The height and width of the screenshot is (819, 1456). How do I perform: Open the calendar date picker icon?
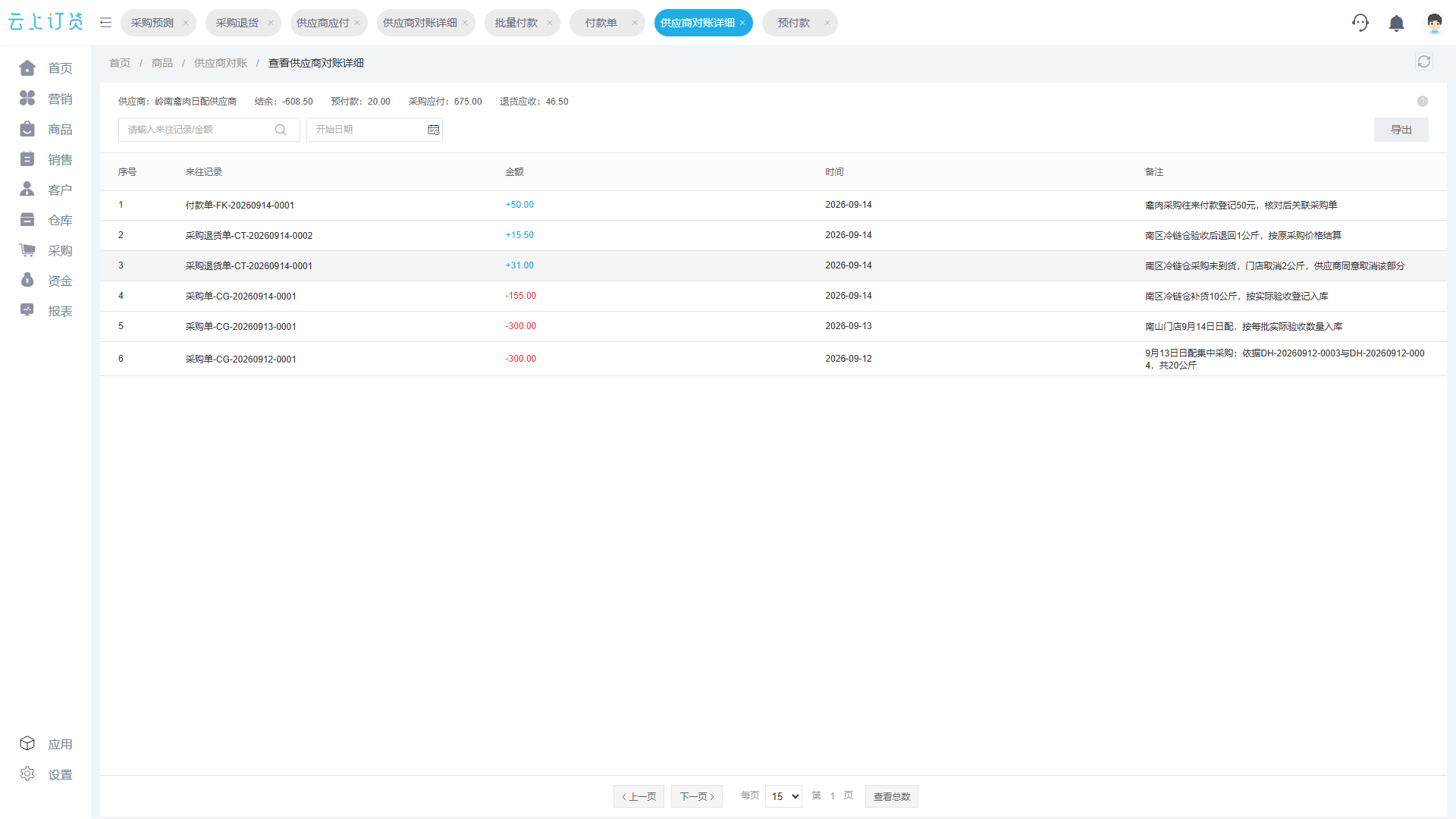coord(434,130)
